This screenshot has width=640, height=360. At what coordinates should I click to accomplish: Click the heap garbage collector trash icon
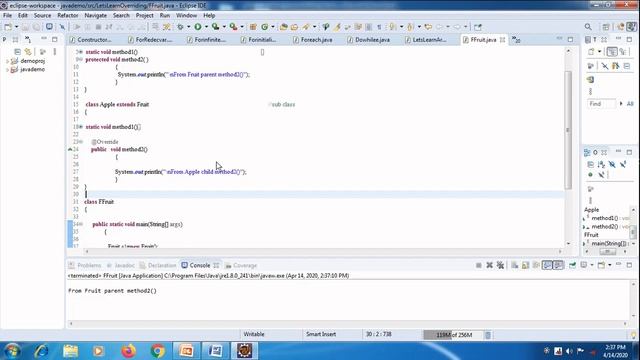[488, 335]
